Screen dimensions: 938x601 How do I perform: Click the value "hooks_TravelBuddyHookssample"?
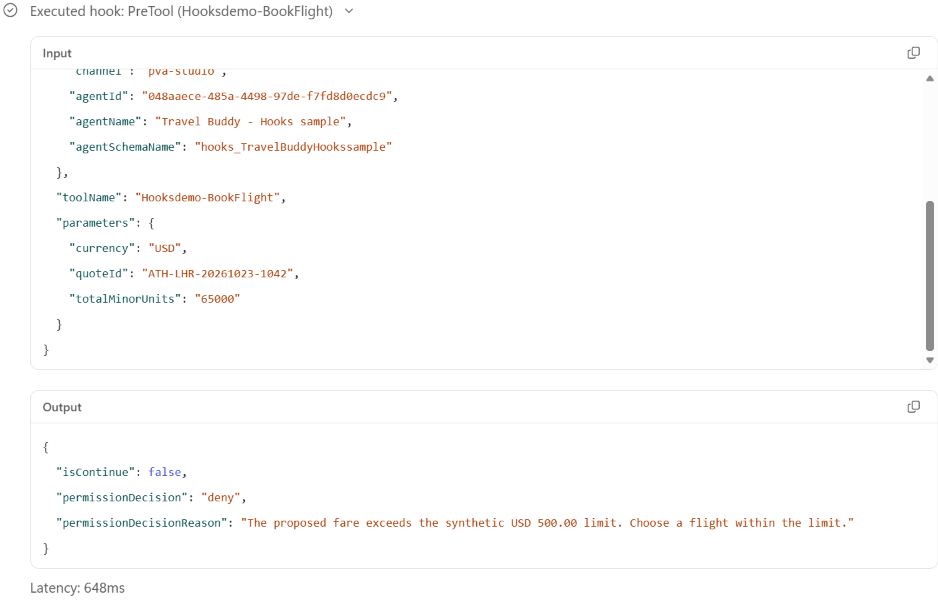(x=293, y=147)
